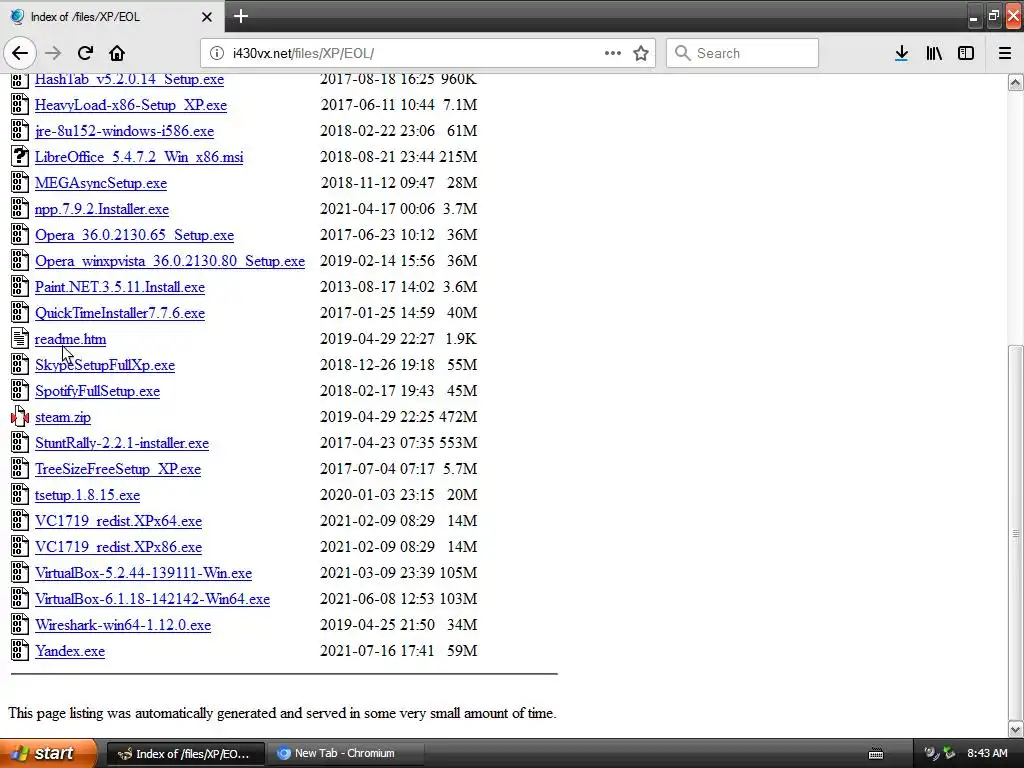1024x768 pixels.
Task: Download VirtualBox-6.1.18-142142-Win64.exe
Action: [x=152, y=600]
